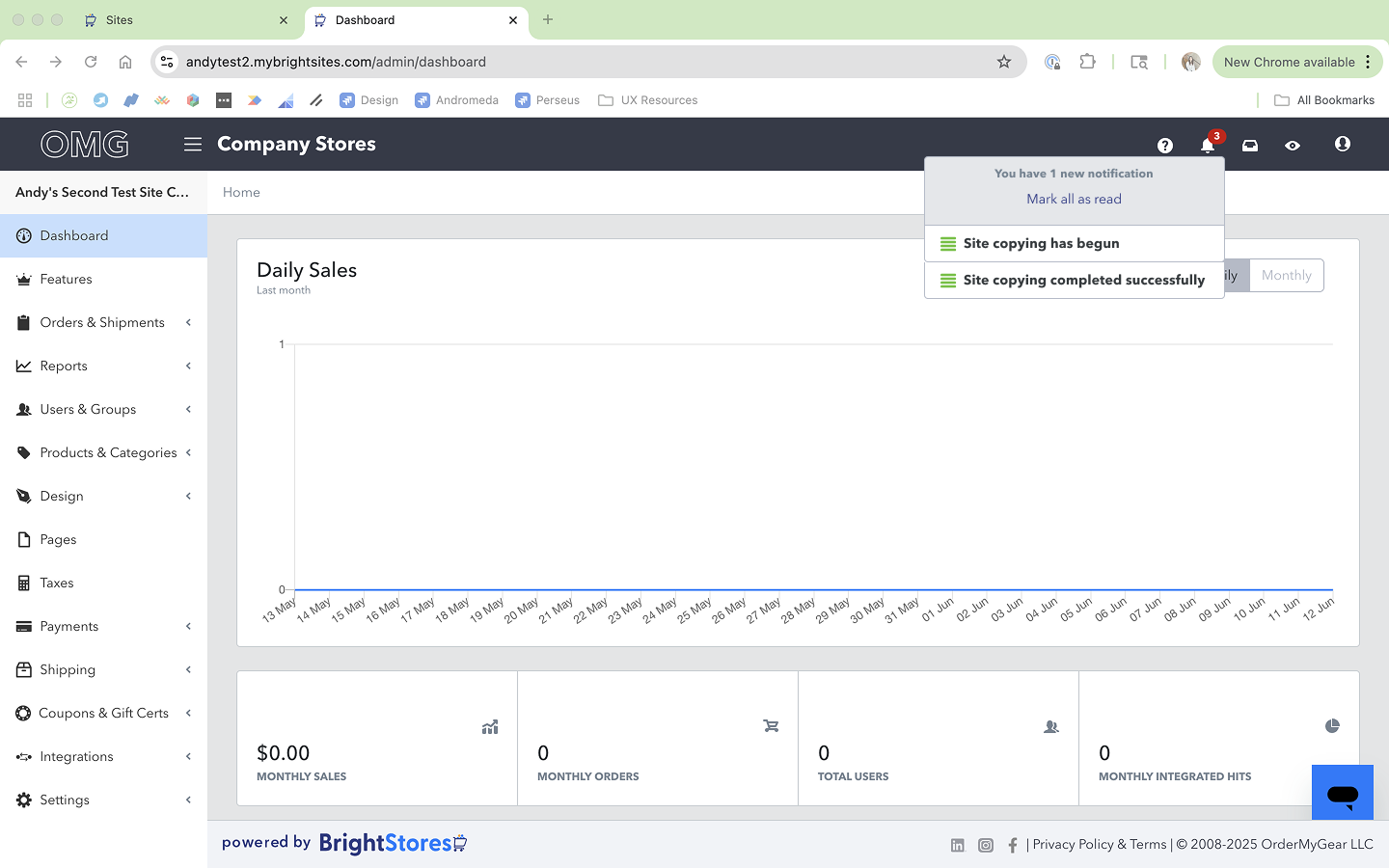Screen dimensions: 1389x868
Task: Open Chrome extensions puzzle icon
Action: coord(1087,62)
